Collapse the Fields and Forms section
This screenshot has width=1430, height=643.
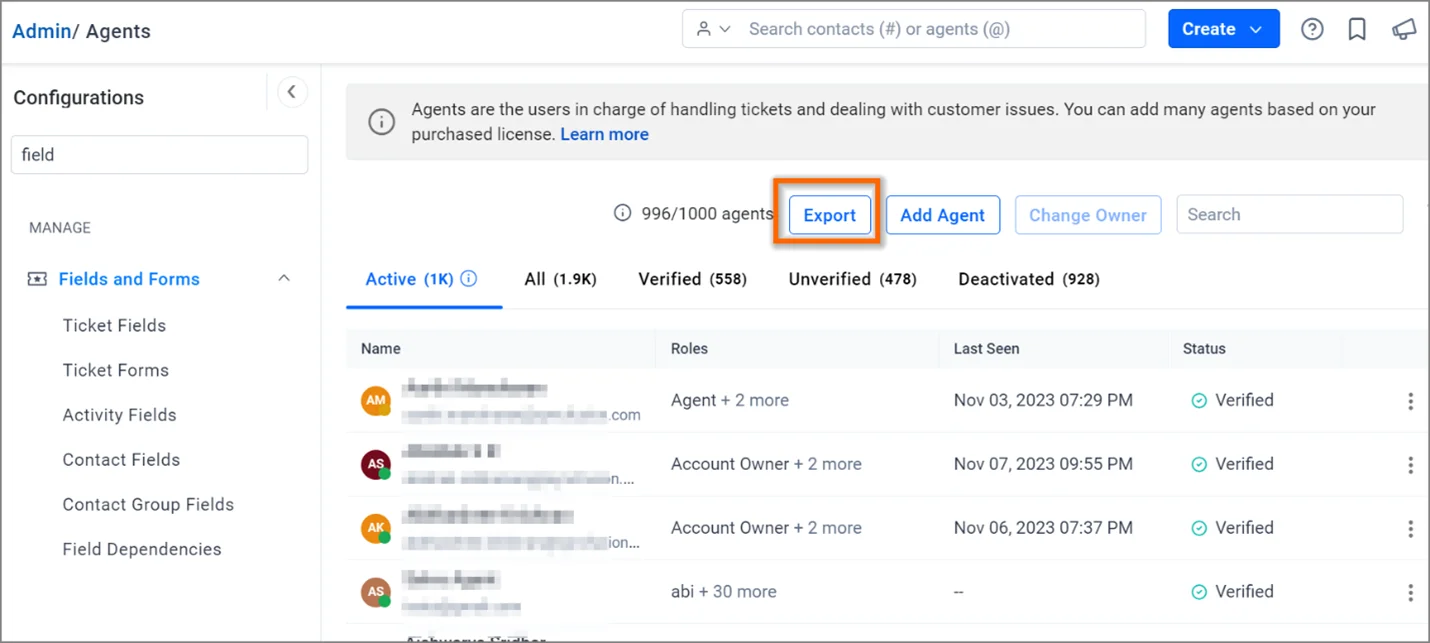pos(284,279)
